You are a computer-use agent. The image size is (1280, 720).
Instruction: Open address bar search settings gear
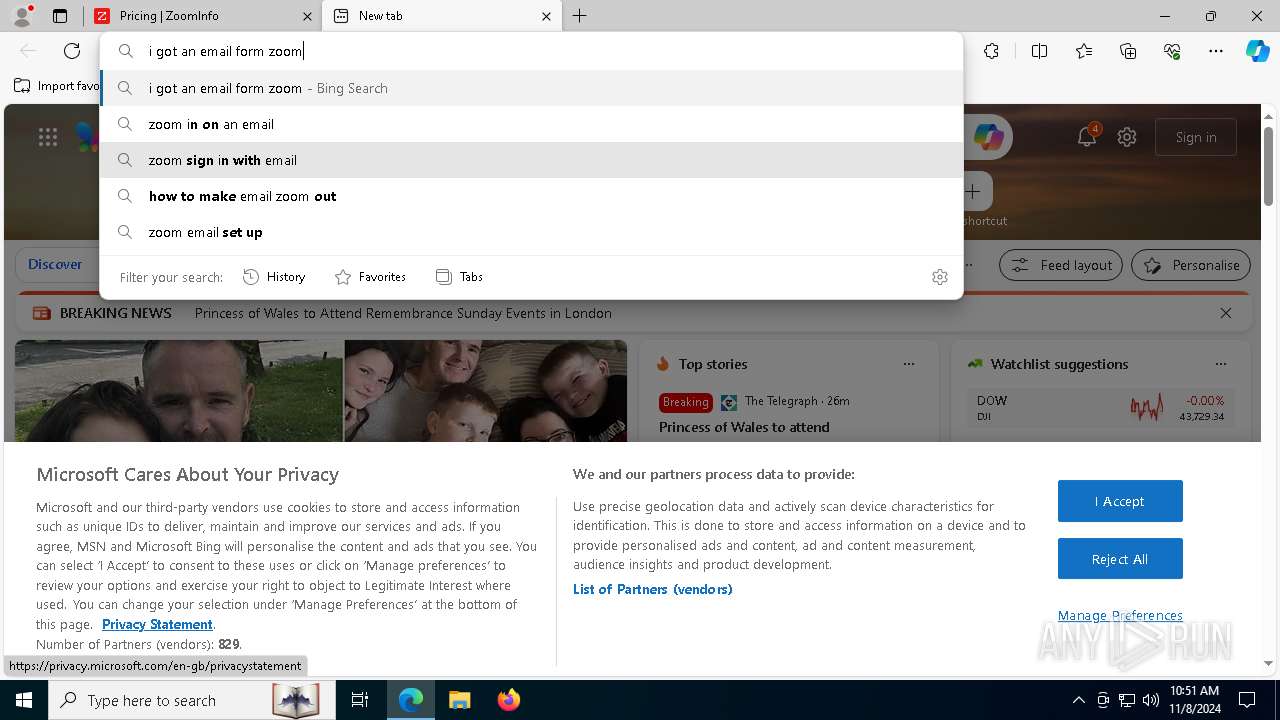tap(940, 277)
